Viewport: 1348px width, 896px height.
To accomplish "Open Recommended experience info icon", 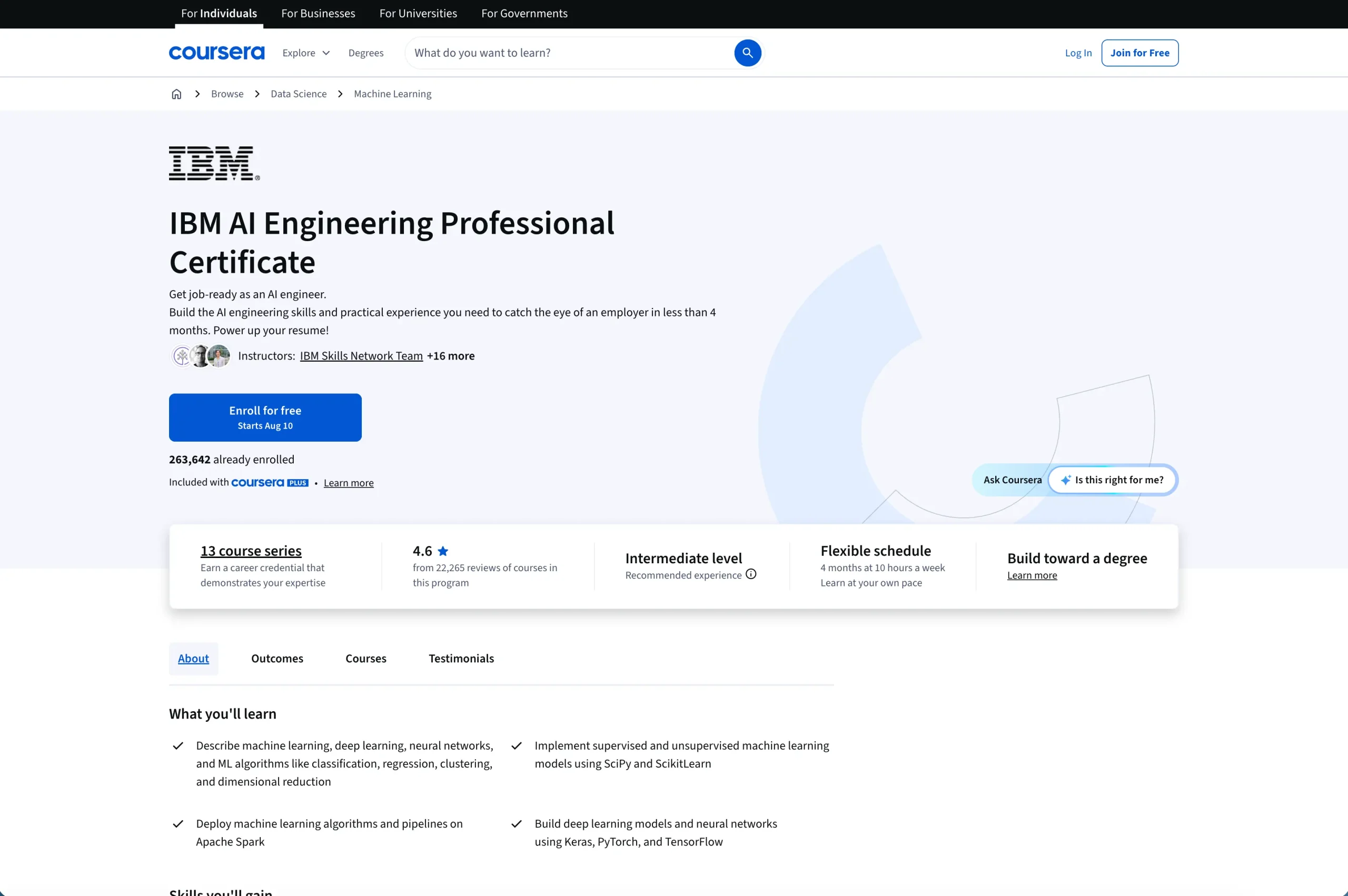I will [x=751, y=574].
